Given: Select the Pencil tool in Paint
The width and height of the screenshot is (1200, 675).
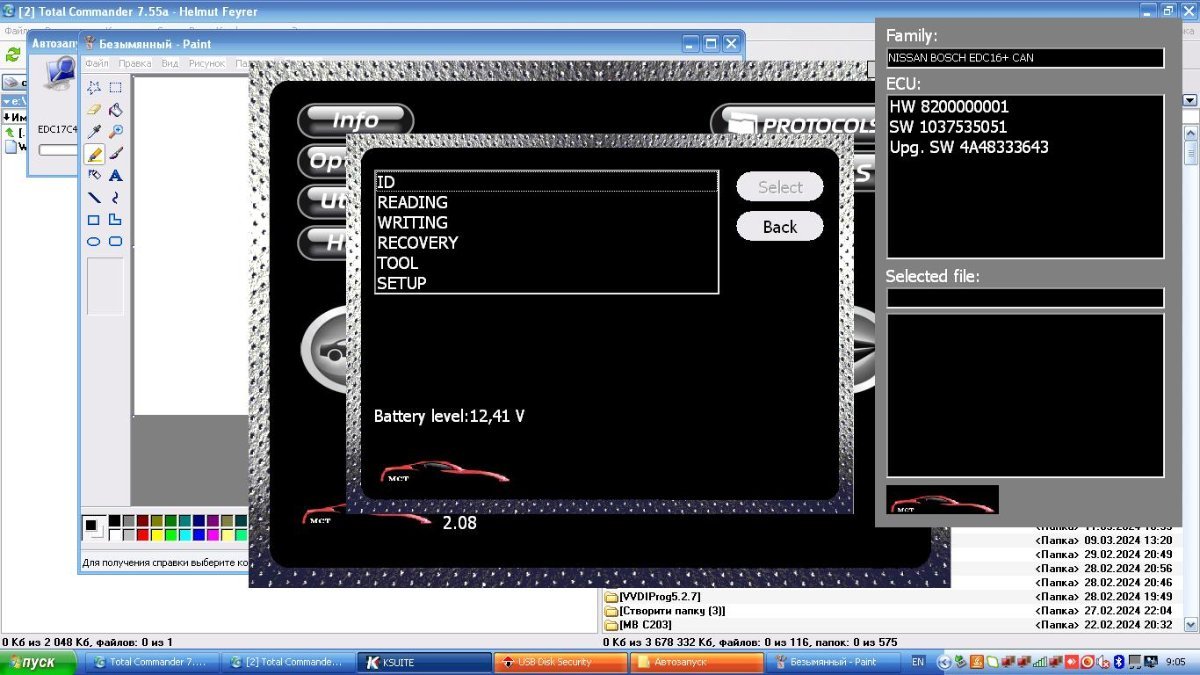Looking at the screenshot, I should pos(94,153).
